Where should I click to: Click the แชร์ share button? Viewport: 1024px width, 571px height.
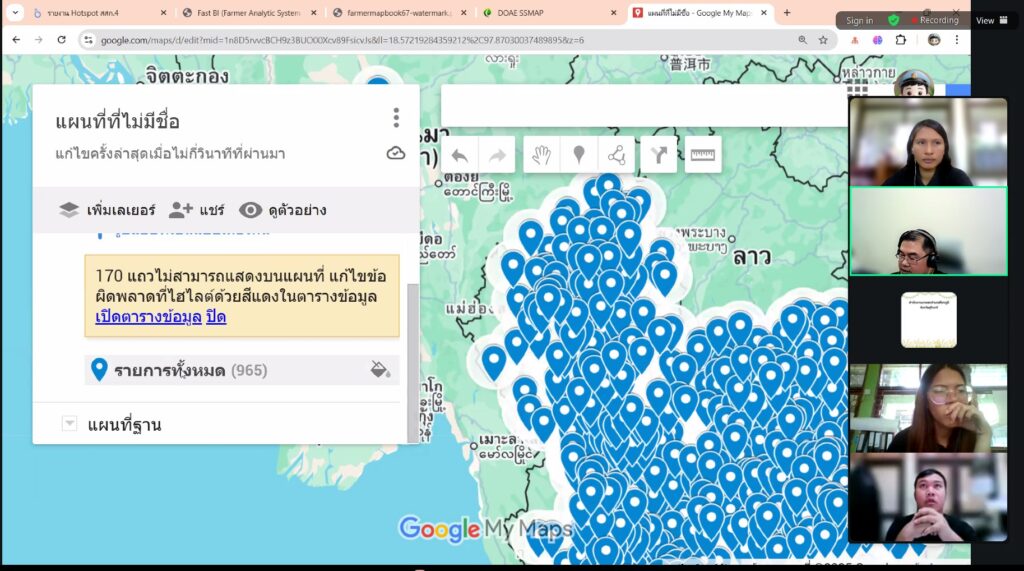196,210
